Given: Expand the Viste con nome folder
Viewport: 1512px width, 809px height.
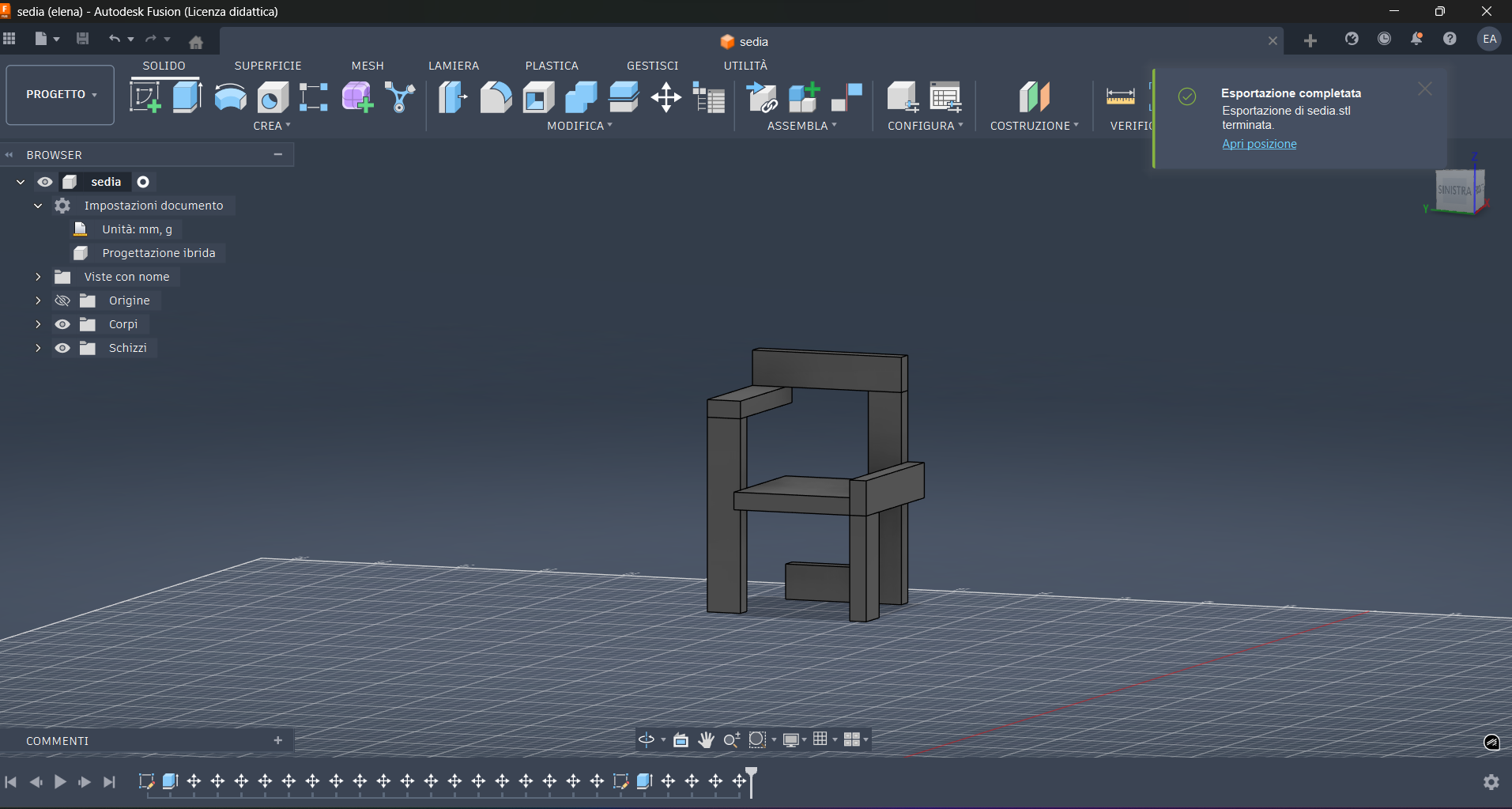Looking at the screenshot, I should 37,277.
